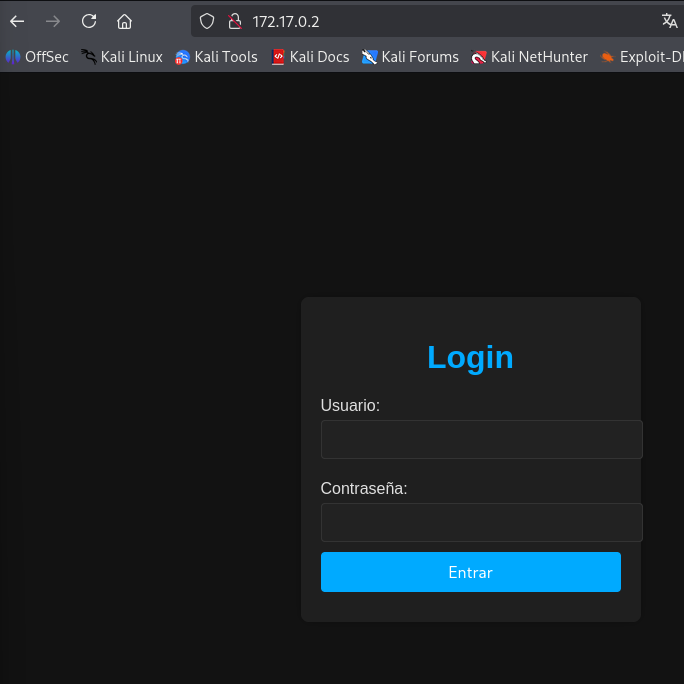This screenshot has height=684, width=684.
Task: Go back to the previous page
Action: click(17, 21)
